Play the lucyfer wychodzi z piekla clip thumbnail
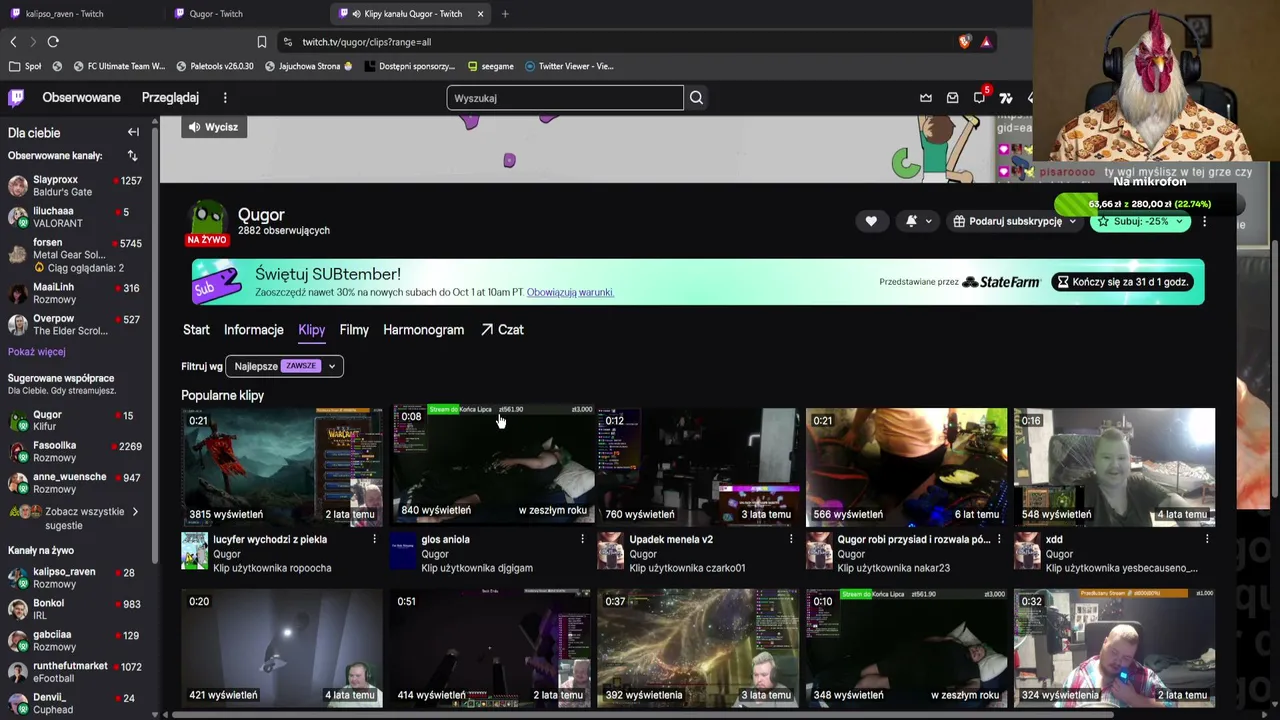The width and height of the screenshot is (1280, 720). point(282,467)
